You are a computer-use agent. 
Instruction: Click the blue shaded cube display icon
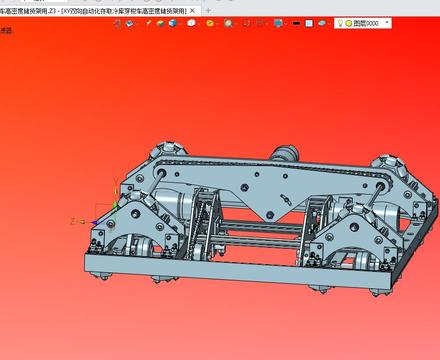pos(172,23)
